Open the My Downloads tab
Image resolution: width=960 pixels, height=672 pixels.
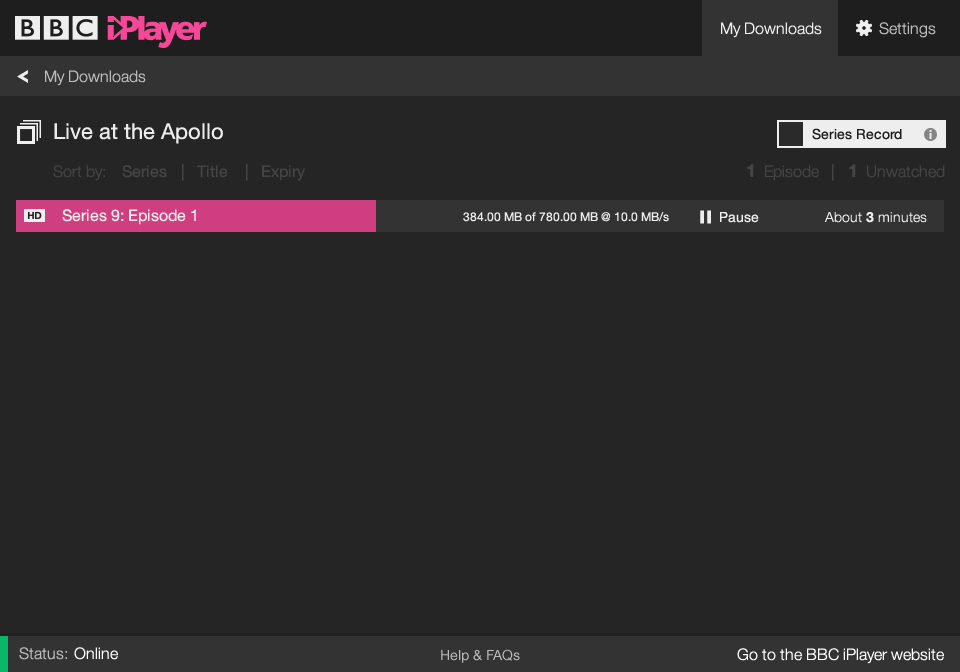click(770, 28)
